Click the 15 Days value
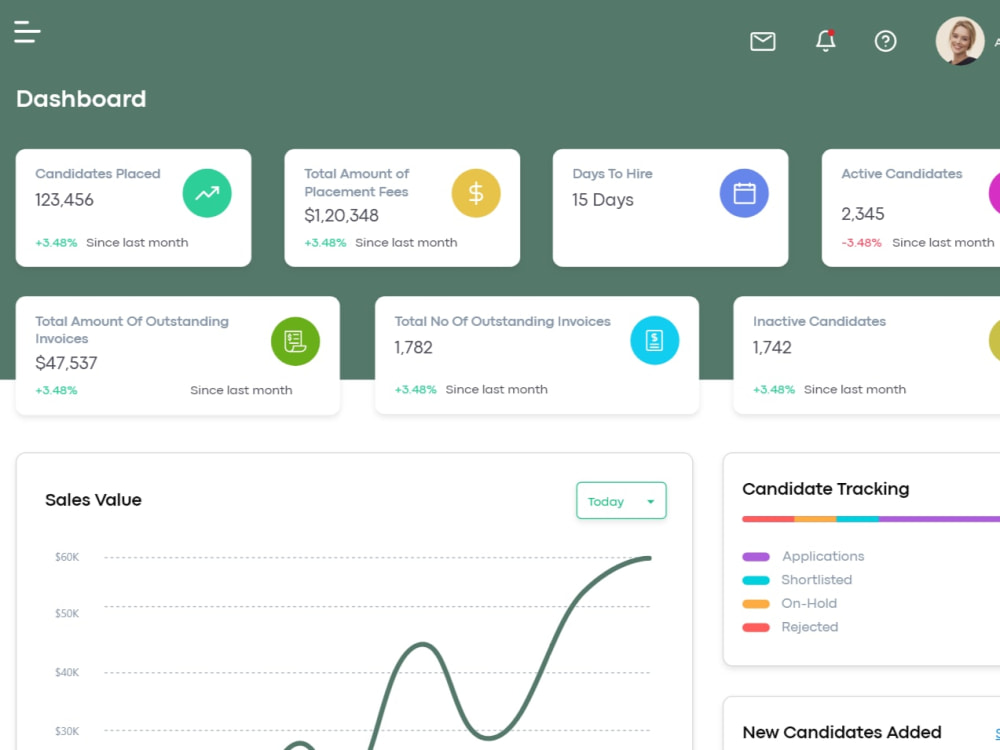1000x750 pixels. click(603, 200)
